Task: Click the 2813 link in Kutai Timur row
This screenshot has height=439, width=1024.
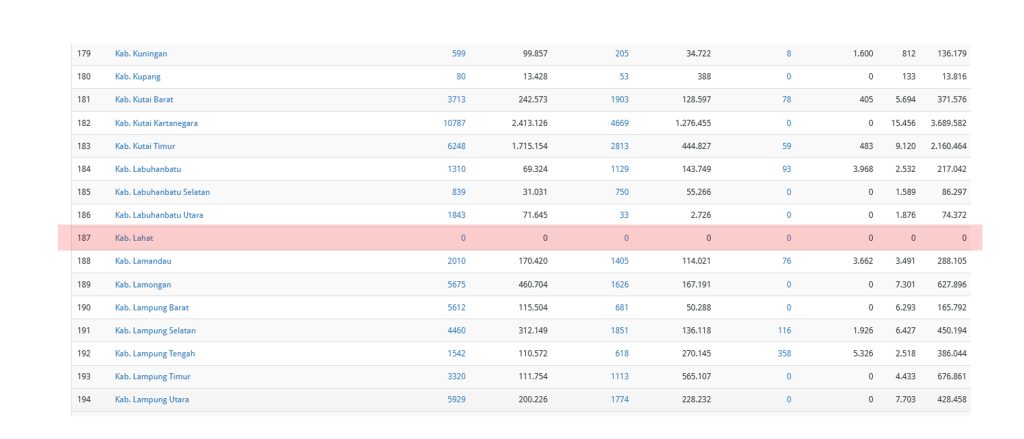Action: 620,146
